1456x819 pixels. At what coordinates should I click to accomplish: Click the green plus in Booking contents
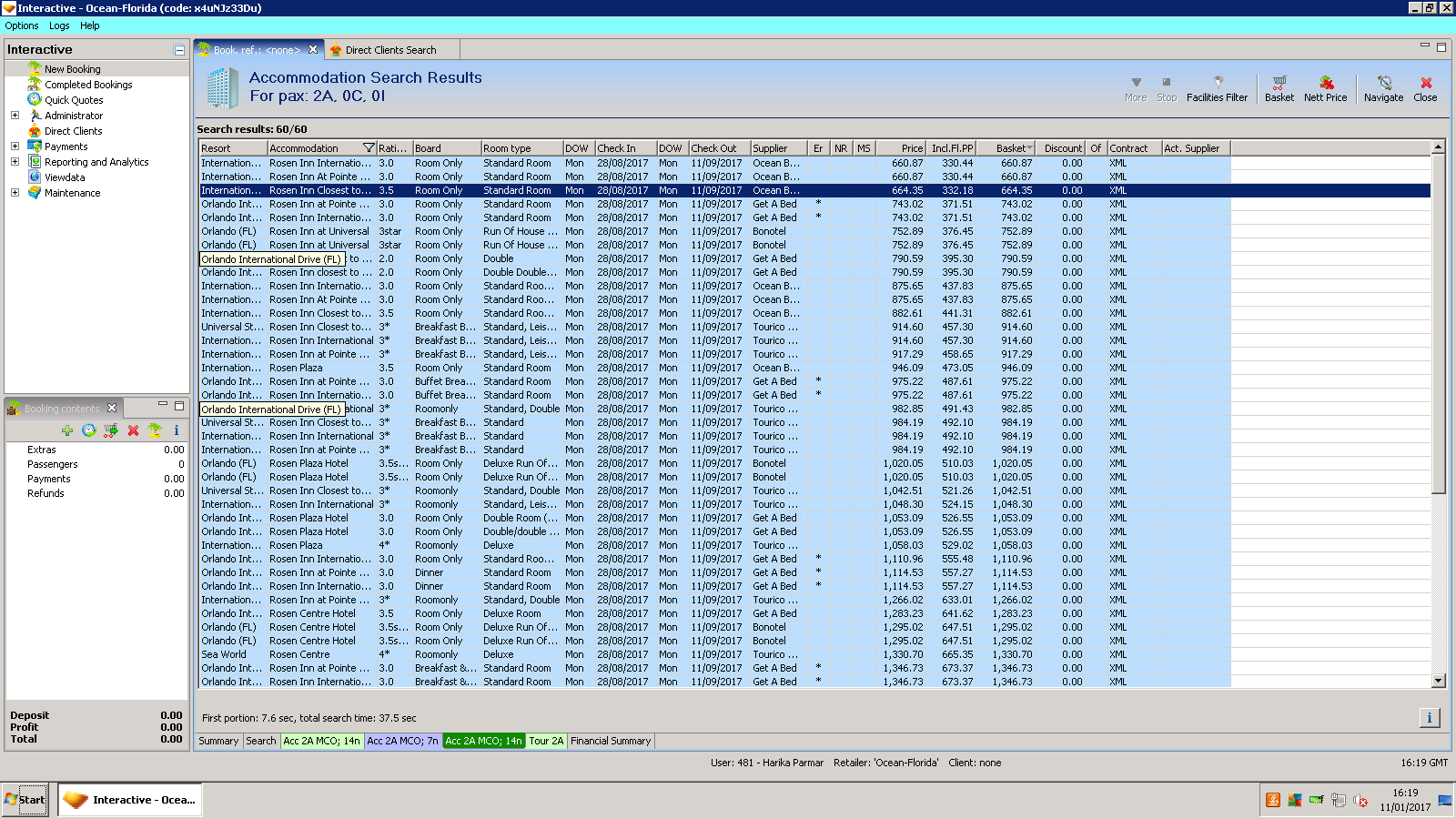click(66, 430)
